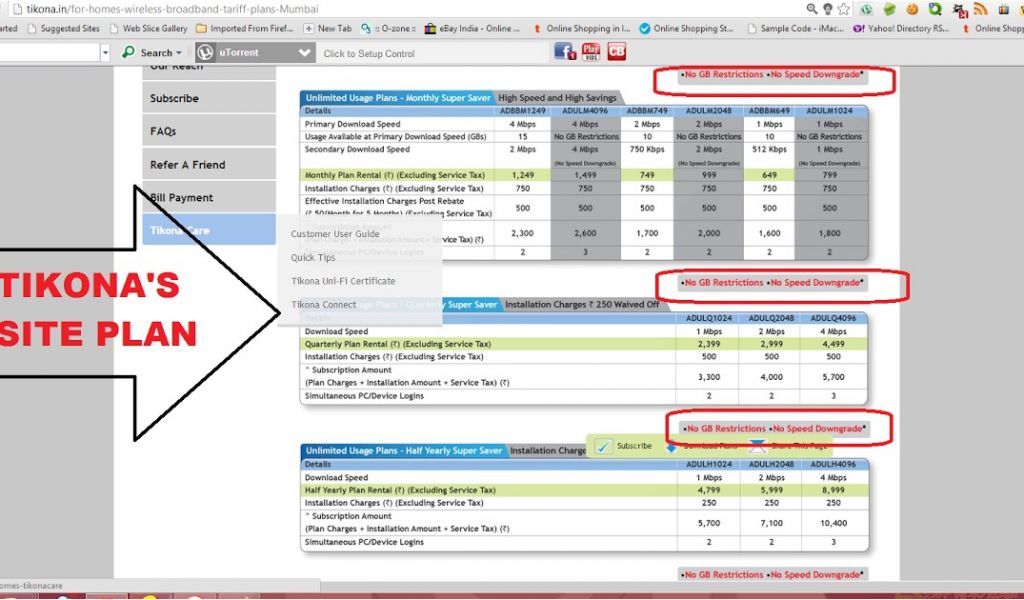Image resolution: width=1024 pixels, height=600 pixels.
Task: Click the Facebook icon in the toolbar
Action: coord(564,52)
